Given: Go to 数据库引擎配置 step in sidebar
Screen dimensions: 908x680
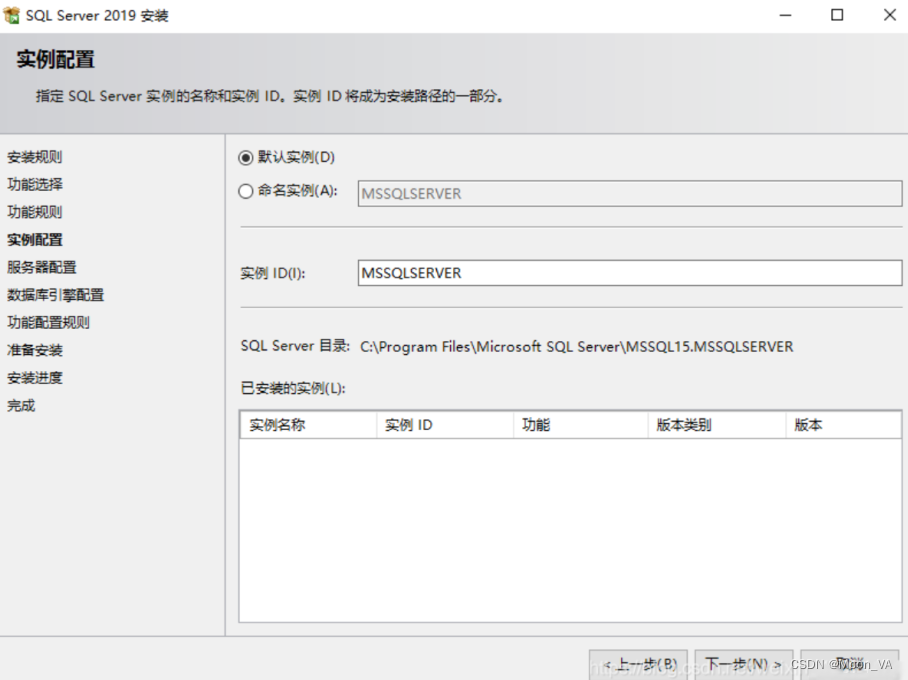Looking at the screenshot, I should click(56, 295).
